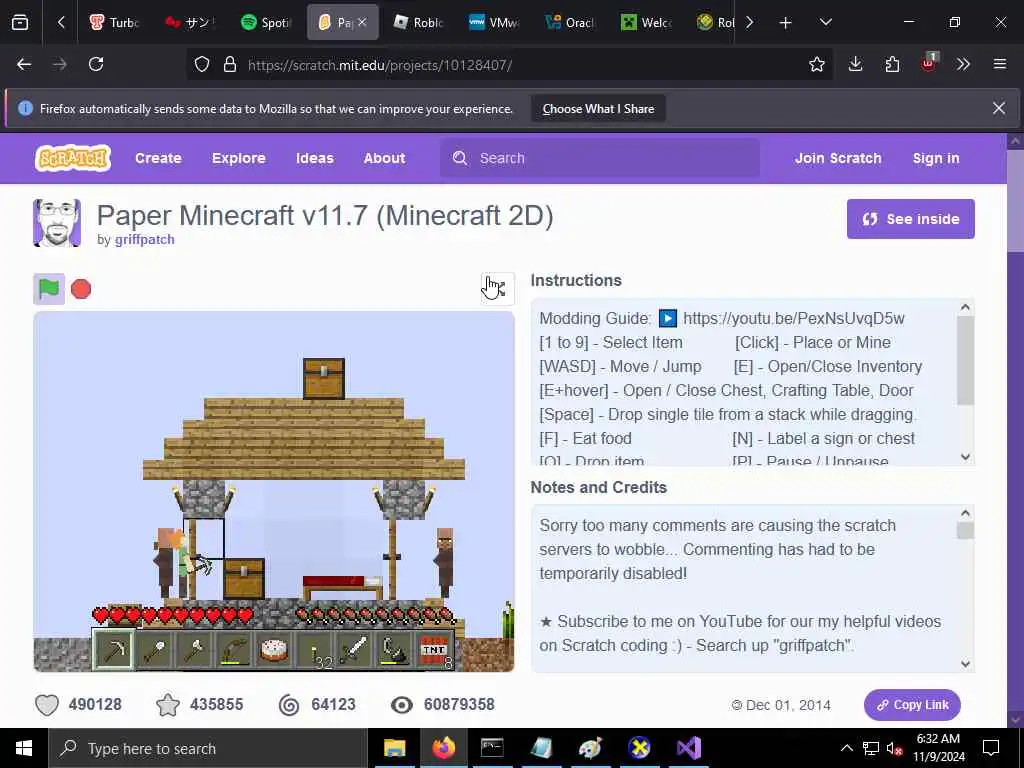This screenshot has height=768, width=1024.
Task: Open the griffpatch author link
Action: tap(144, 240)
